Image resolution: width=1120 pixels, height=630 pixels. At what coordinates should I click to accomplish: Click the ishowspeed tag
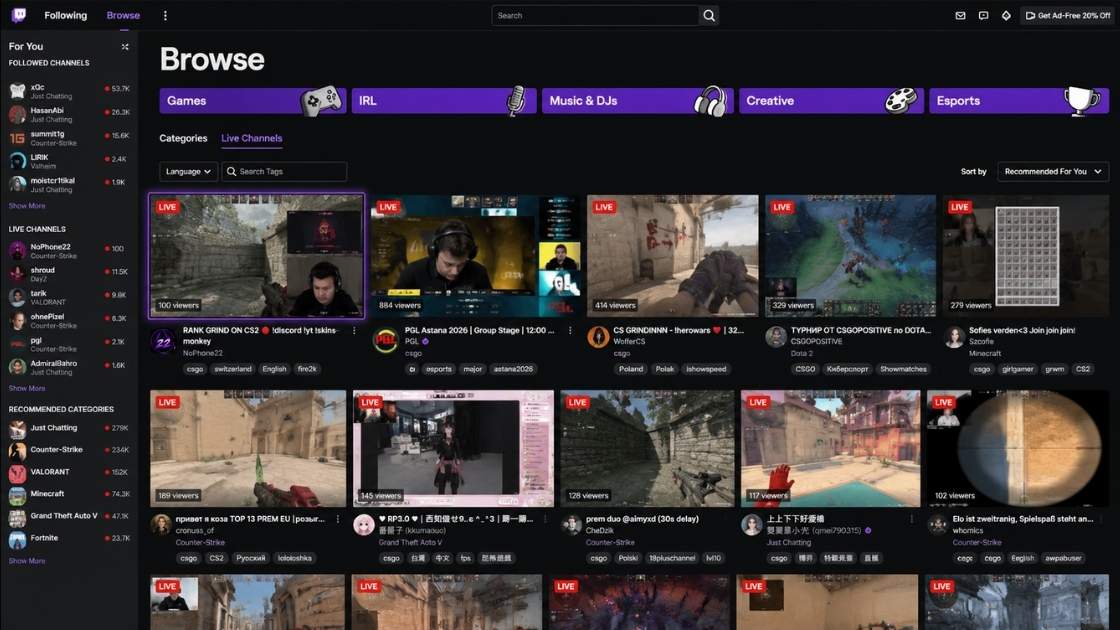click(x=706, y=369)
